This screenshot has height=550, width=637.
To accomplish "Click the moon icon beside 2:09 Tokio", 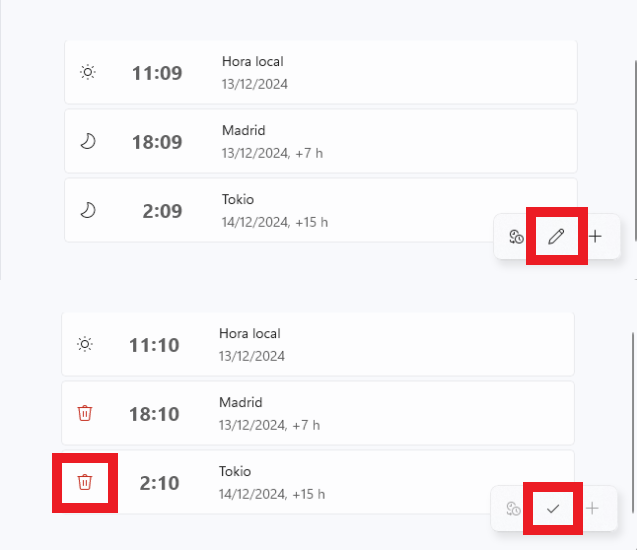I will pyautogui.click(x=88, y=210).
